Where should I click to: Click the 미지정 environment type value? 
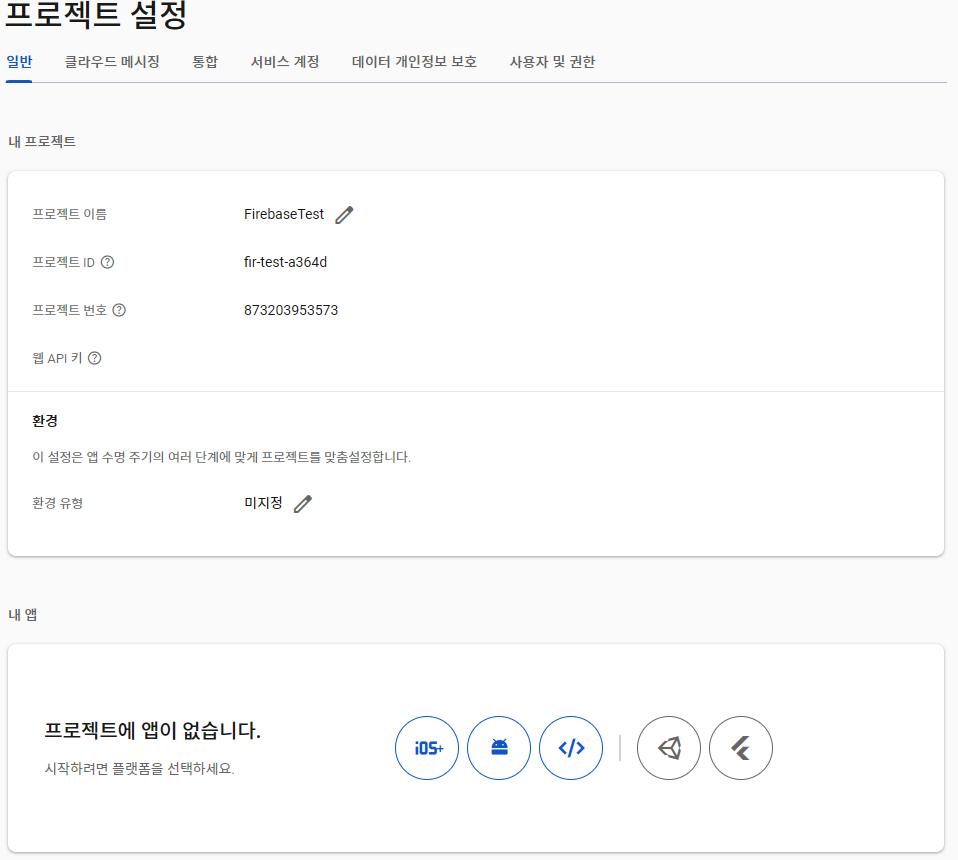263,503
